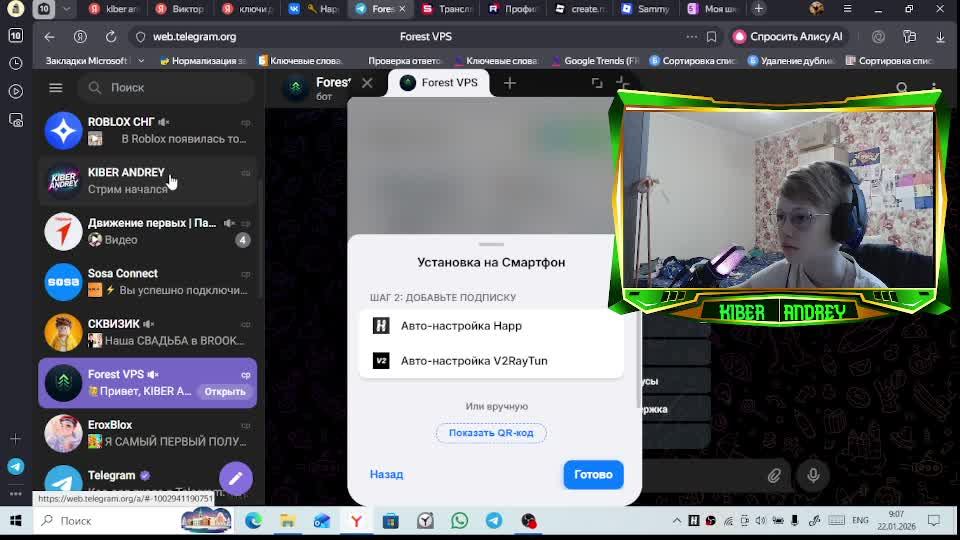Open Telegram from the taskbar
960x540 pixels.
494,520
